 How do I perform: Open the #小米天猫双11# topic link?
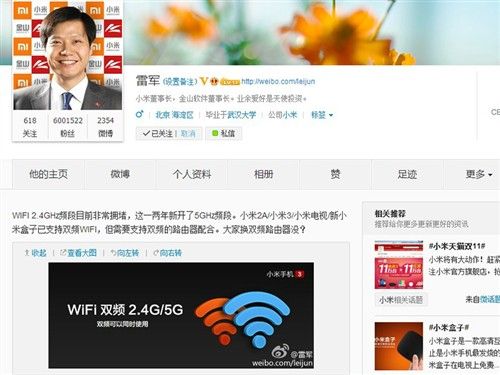click(457, 246)
